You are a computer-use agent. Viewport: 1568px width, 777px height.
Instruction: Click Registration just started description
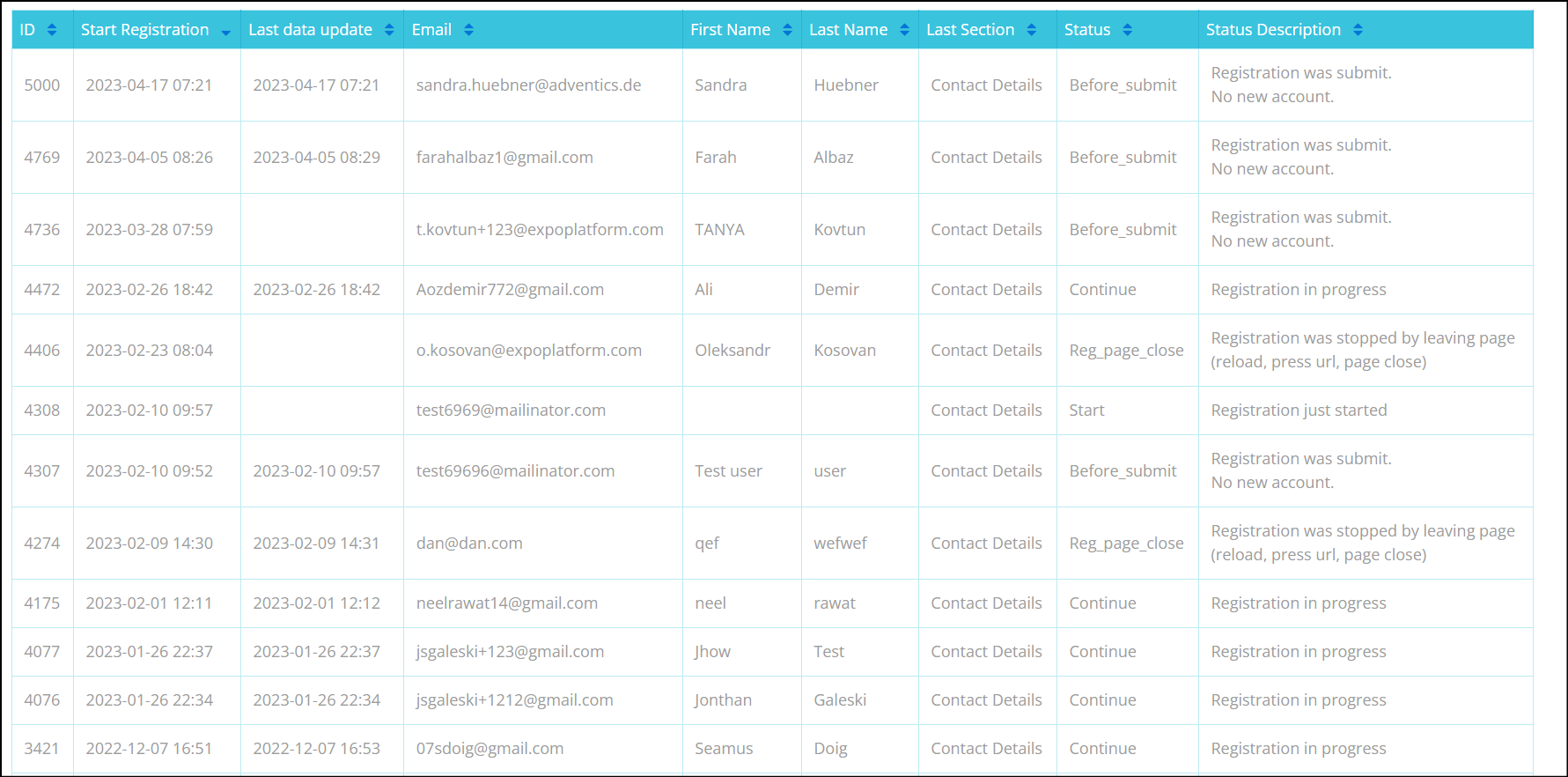click(x=1299, y=411)
